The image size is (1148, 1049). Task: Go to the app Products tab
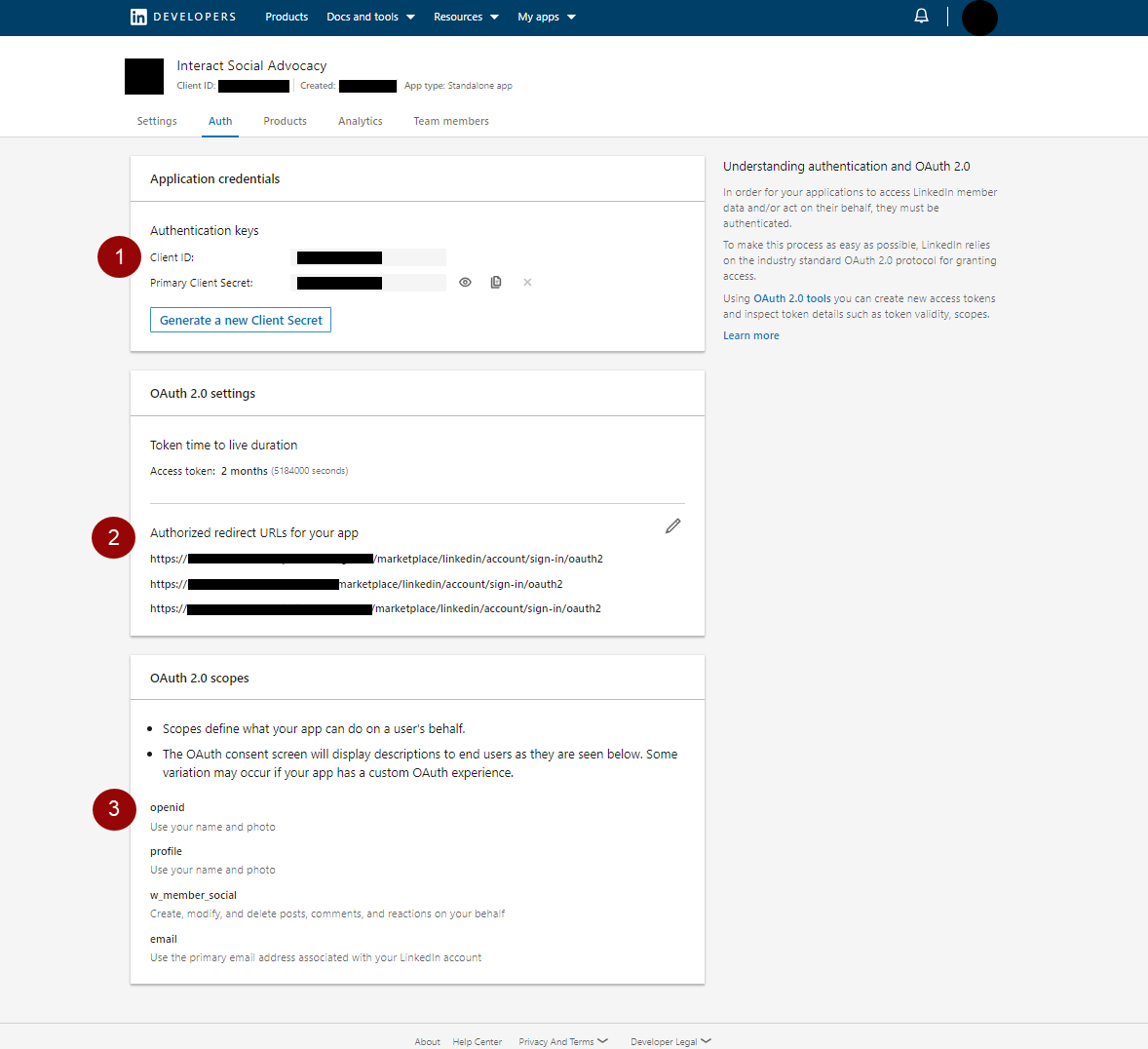tap(285, 121)
